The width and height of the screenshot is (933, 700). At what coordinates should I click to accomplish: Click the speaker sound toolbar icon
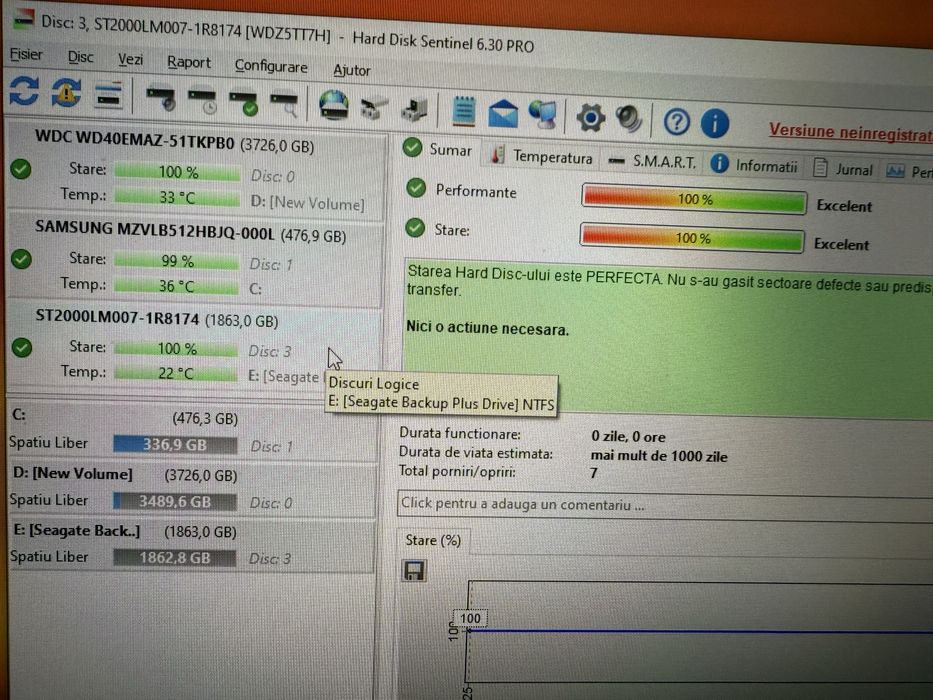click(629, 118)
